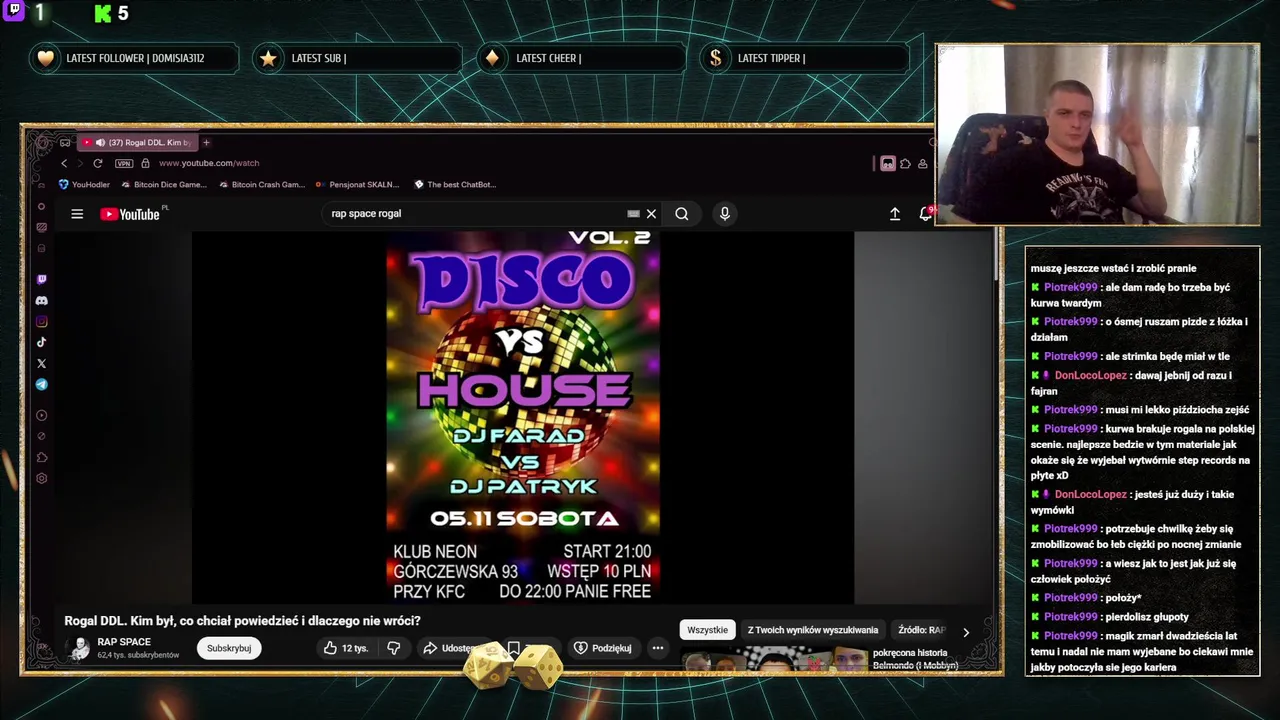Image resolution: width=1280 pixels, height=720 pixels.
Task: Reload the page with the refresh icon
Action: coord(97,163)
